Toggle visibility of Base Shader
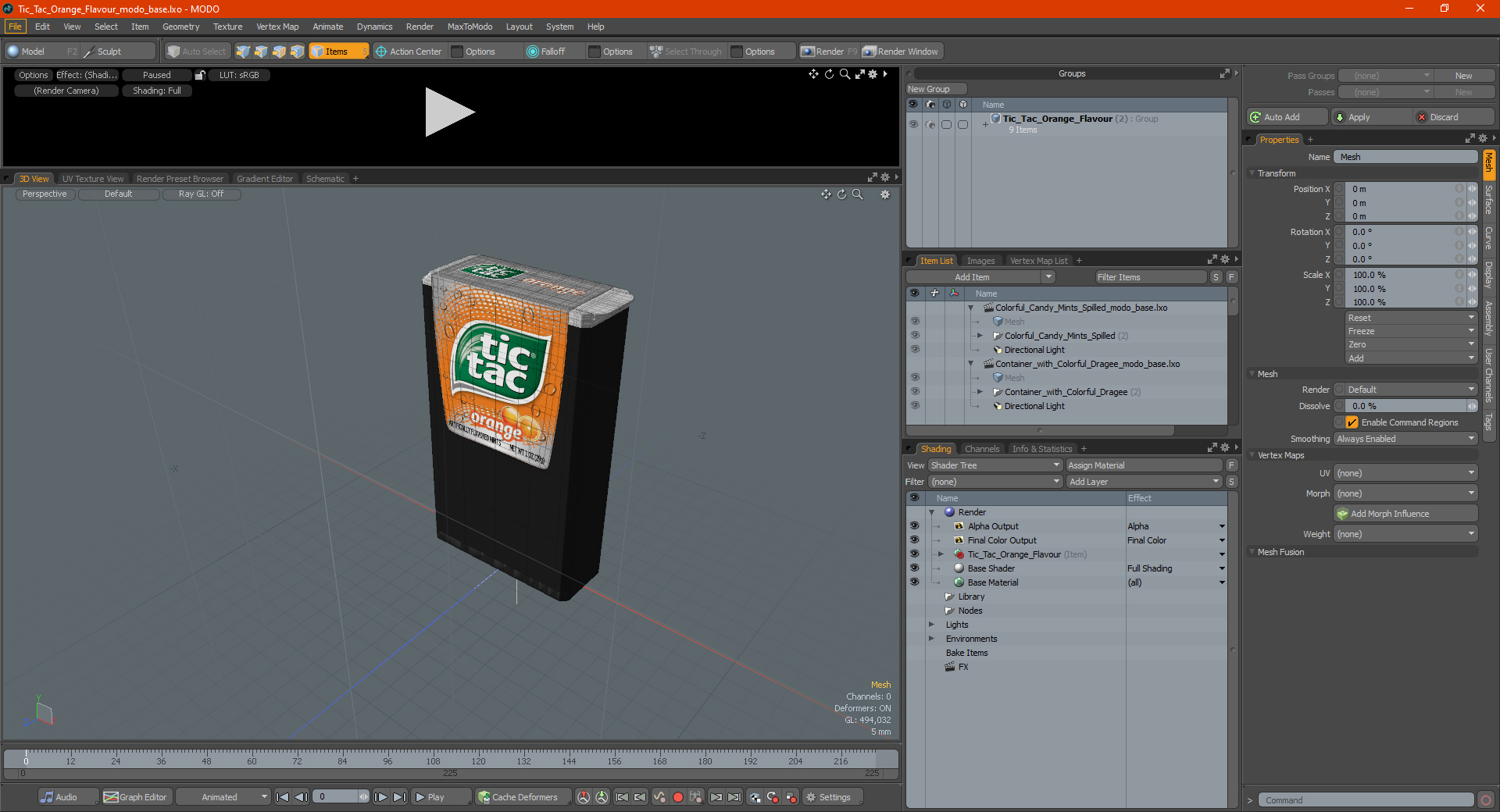 tap(914, 568)
